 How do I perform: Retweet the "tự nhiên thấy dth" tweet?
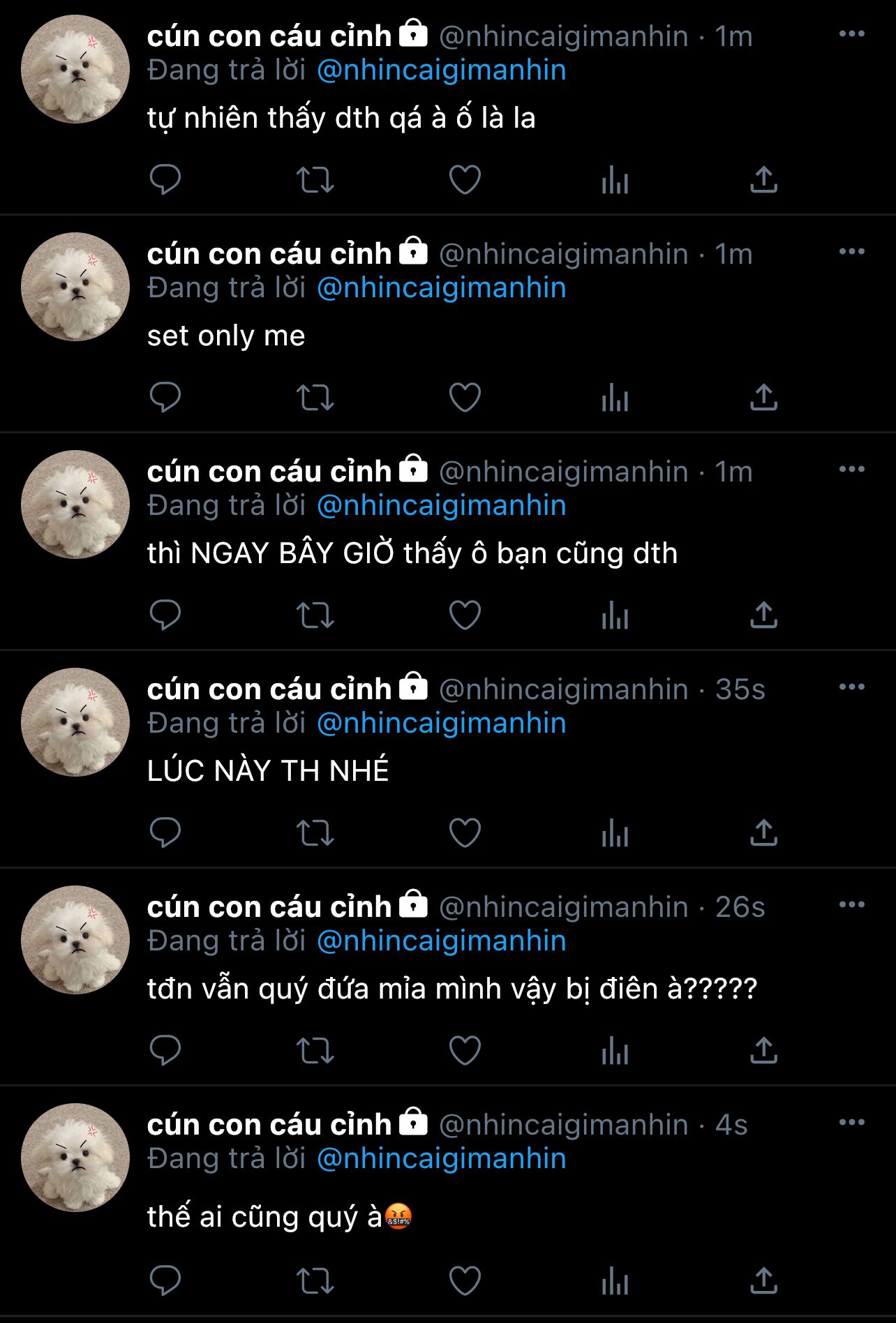point(315,179)
